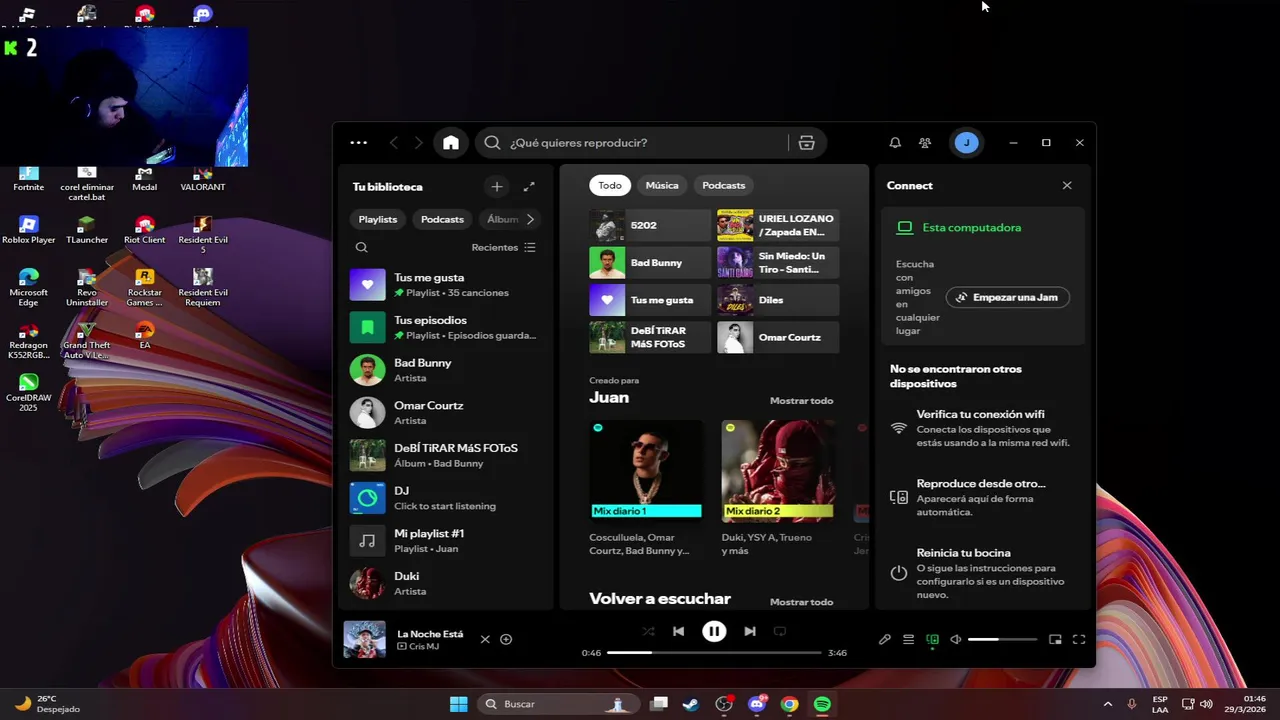Open friend activity icon
Image resolution: width=1280 pixels, height=720 pixels.
click(925, 143)
